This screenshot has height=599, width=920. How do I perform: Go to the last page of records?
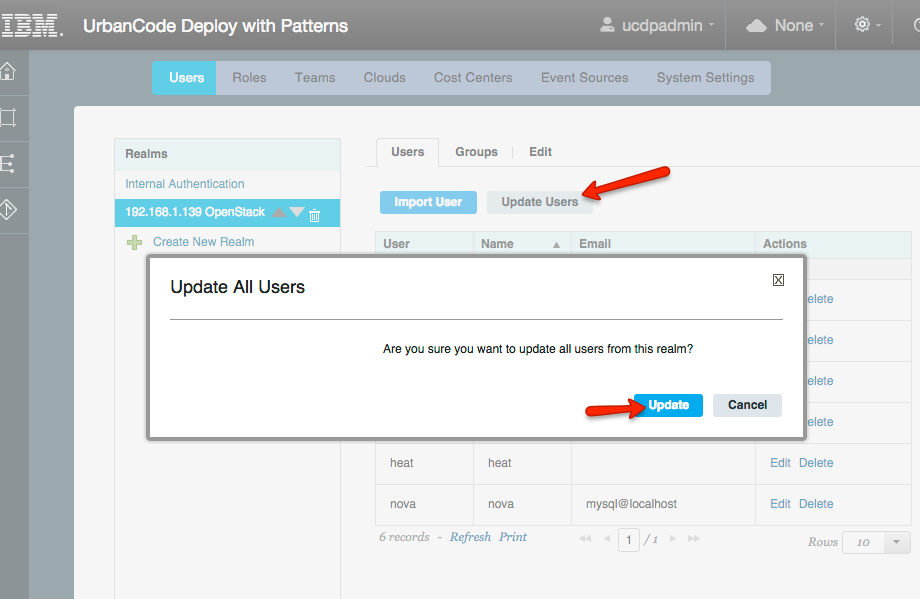pos(694,539)
